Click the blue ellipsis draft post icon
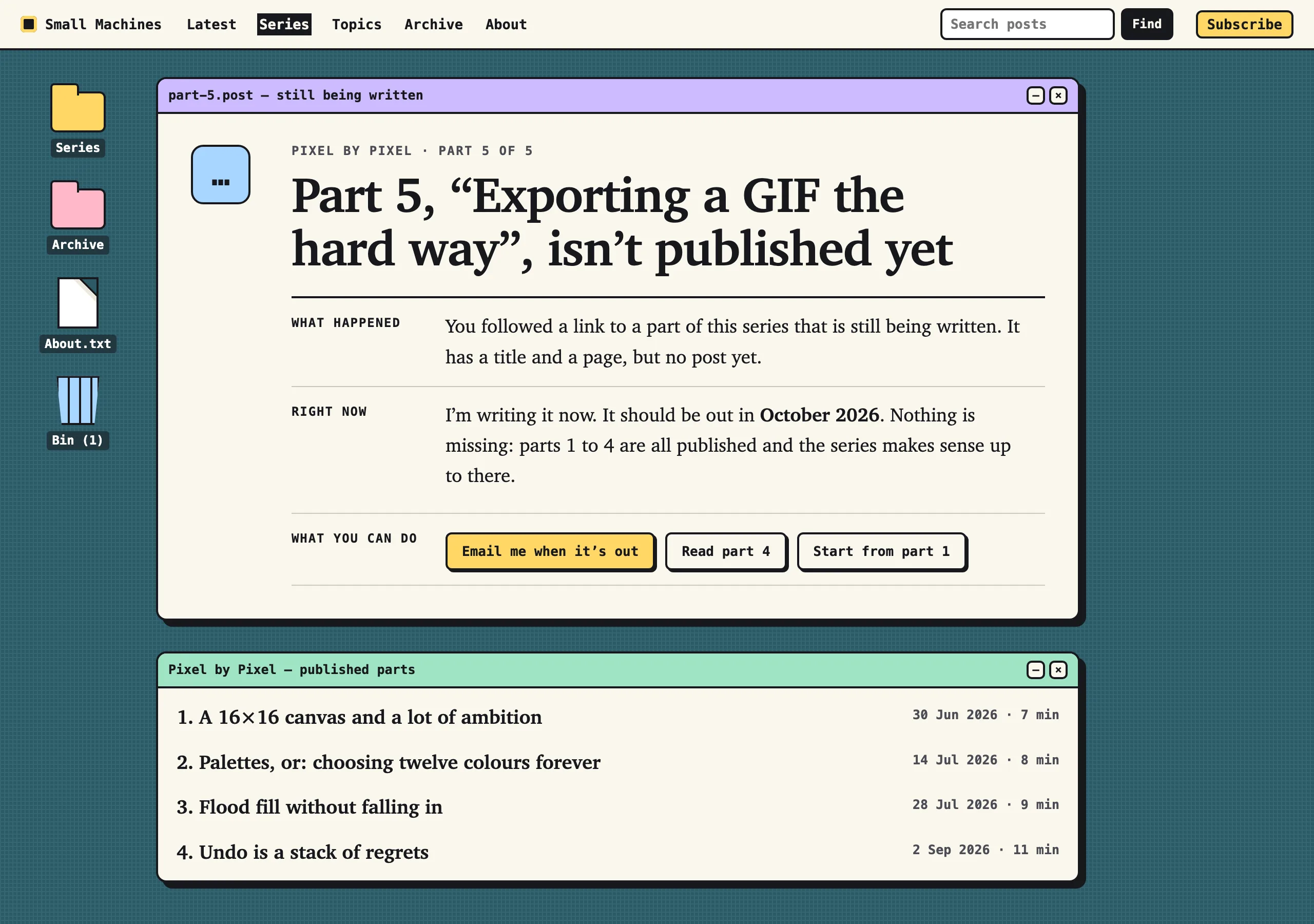This screenshot has width=1314, height=924. click(x=220, y=175)
